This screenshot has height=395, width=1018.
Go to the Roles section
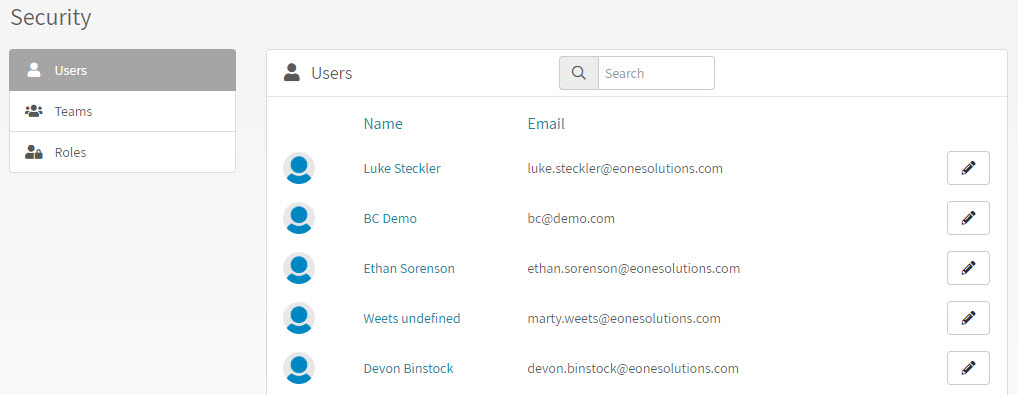tap(123, 152)
